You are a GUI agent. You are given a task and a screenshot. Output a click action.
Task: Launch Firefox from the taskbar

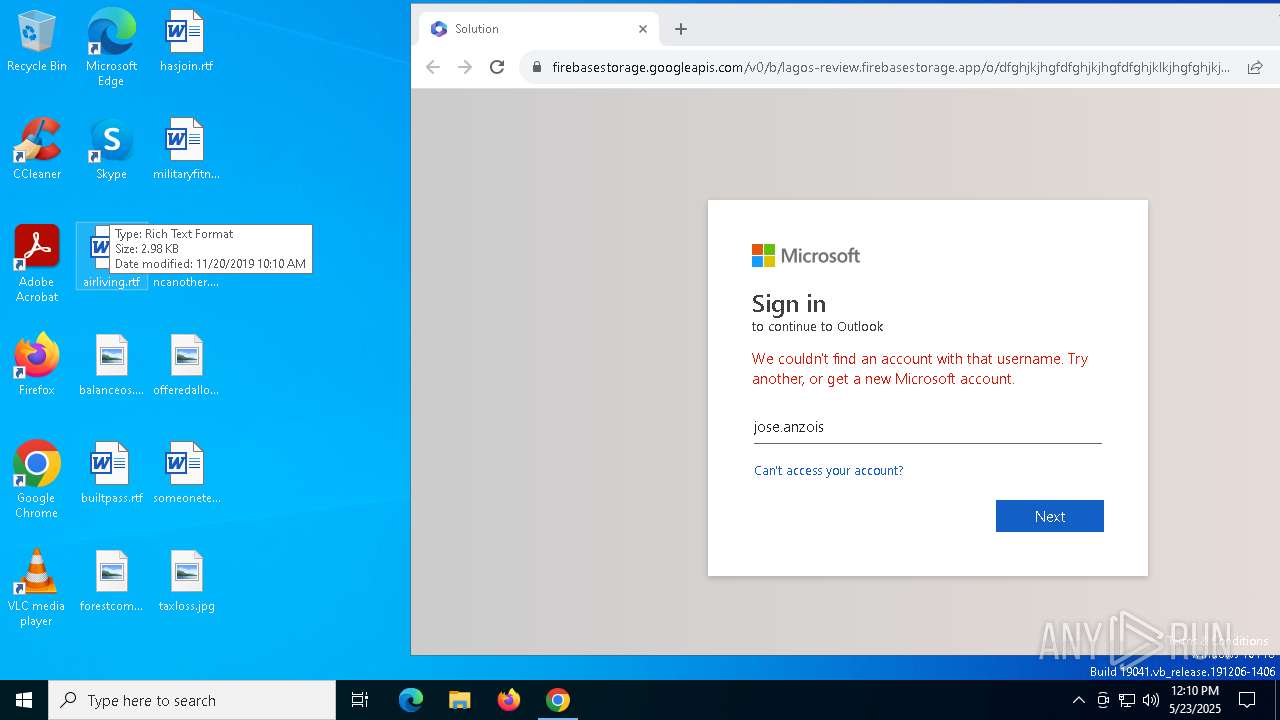point(509,700)
